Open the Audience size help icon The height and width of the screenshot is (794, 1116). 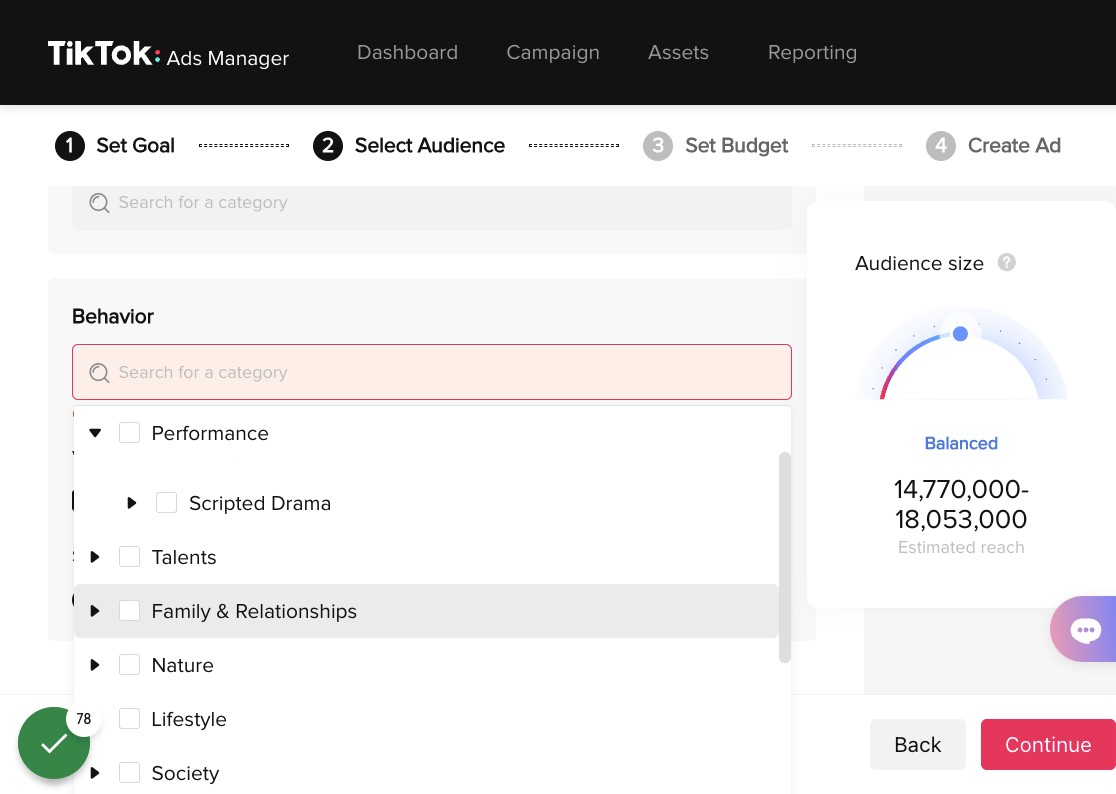[x=1006, y=263]
